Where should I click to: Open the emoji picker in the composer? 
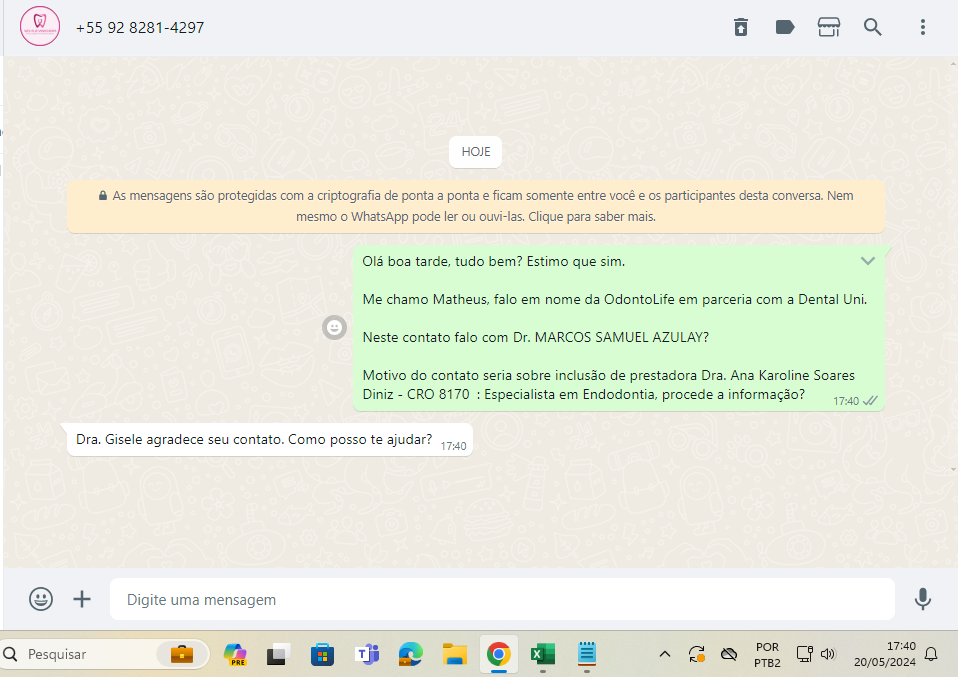[x=41, y=599]
